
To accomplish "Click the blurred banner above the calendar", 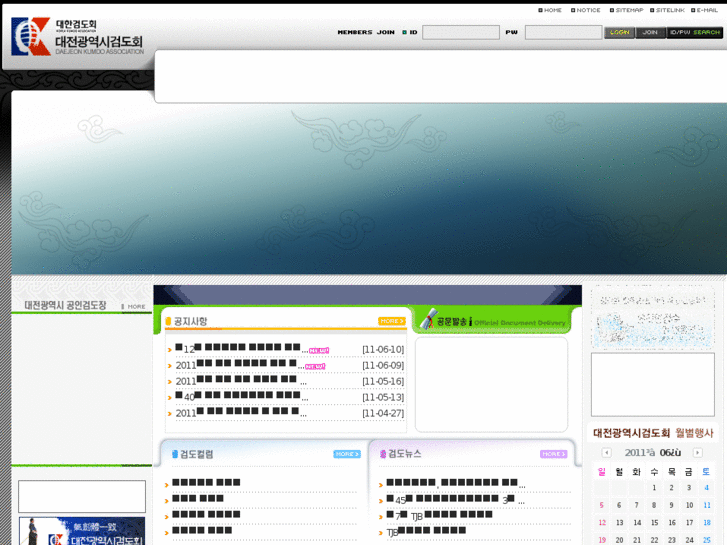I will tap(653, 317).
